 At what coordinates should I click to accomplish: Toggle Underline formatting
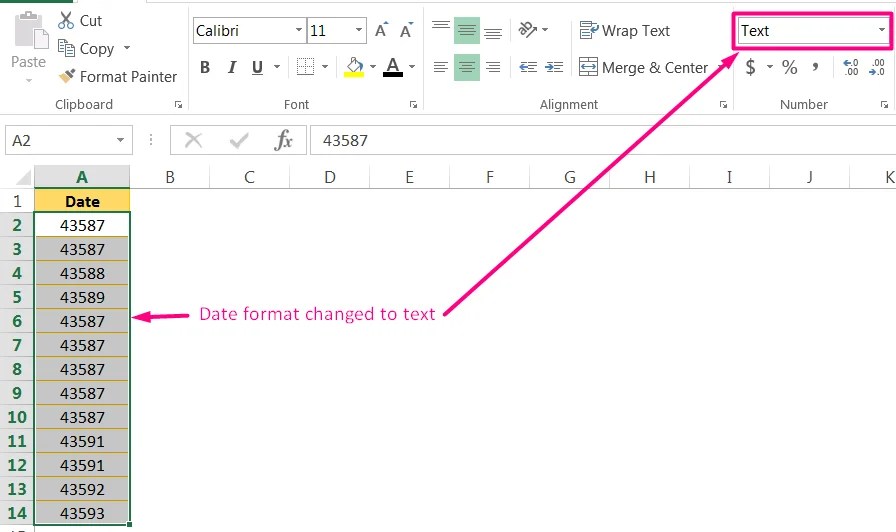[258, 67]
